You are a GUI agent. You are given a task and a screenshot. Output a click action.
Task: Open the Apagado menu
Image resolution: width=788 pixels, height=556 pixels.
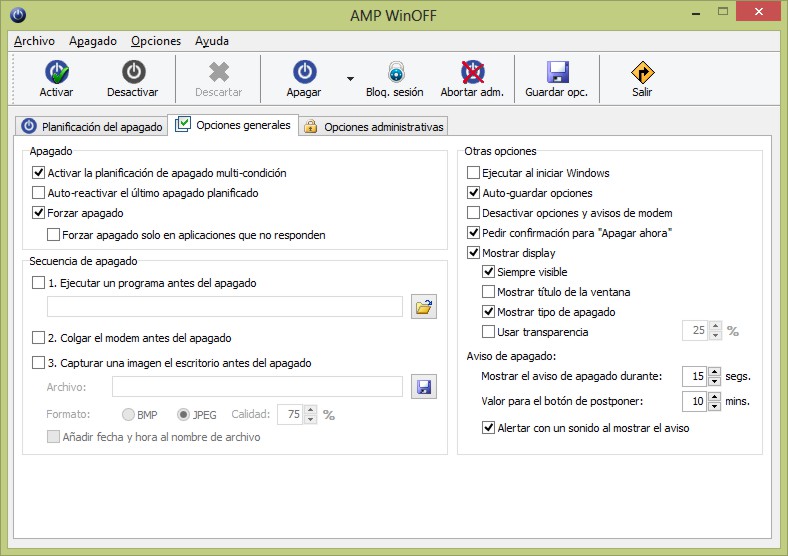[93, 41]
